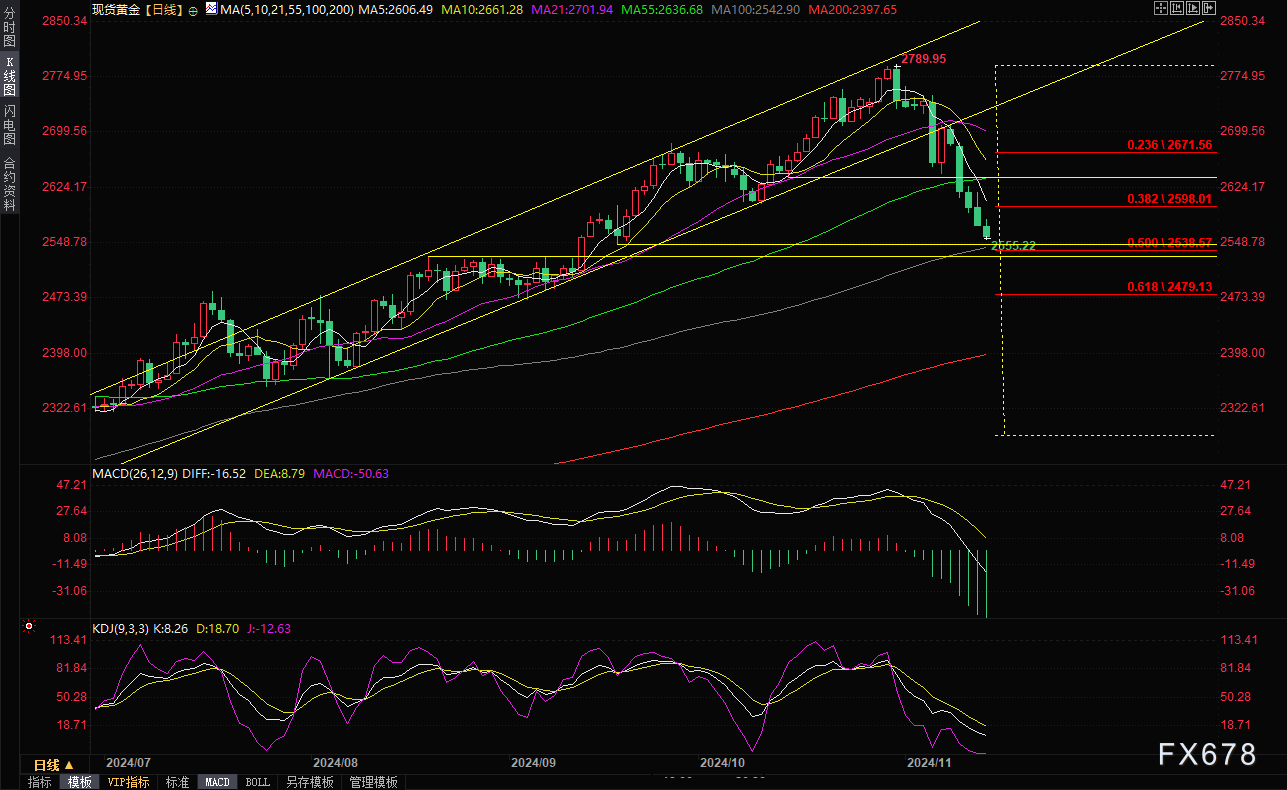Click the circle icon beside 现货黄金【日线】
1287x790 pixels.
coord(192,9)
